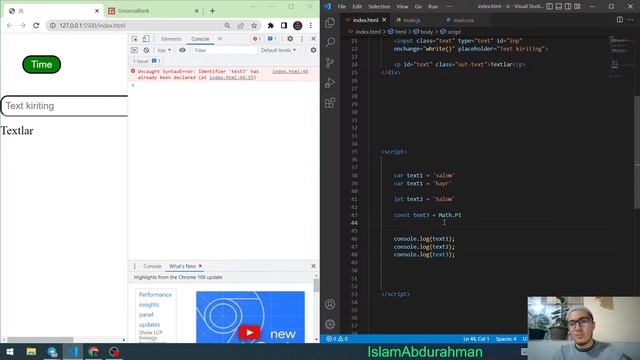Screen dimensions: 640x360
Task: Click errors and warnings count in status bar
Action: [337, 339]
